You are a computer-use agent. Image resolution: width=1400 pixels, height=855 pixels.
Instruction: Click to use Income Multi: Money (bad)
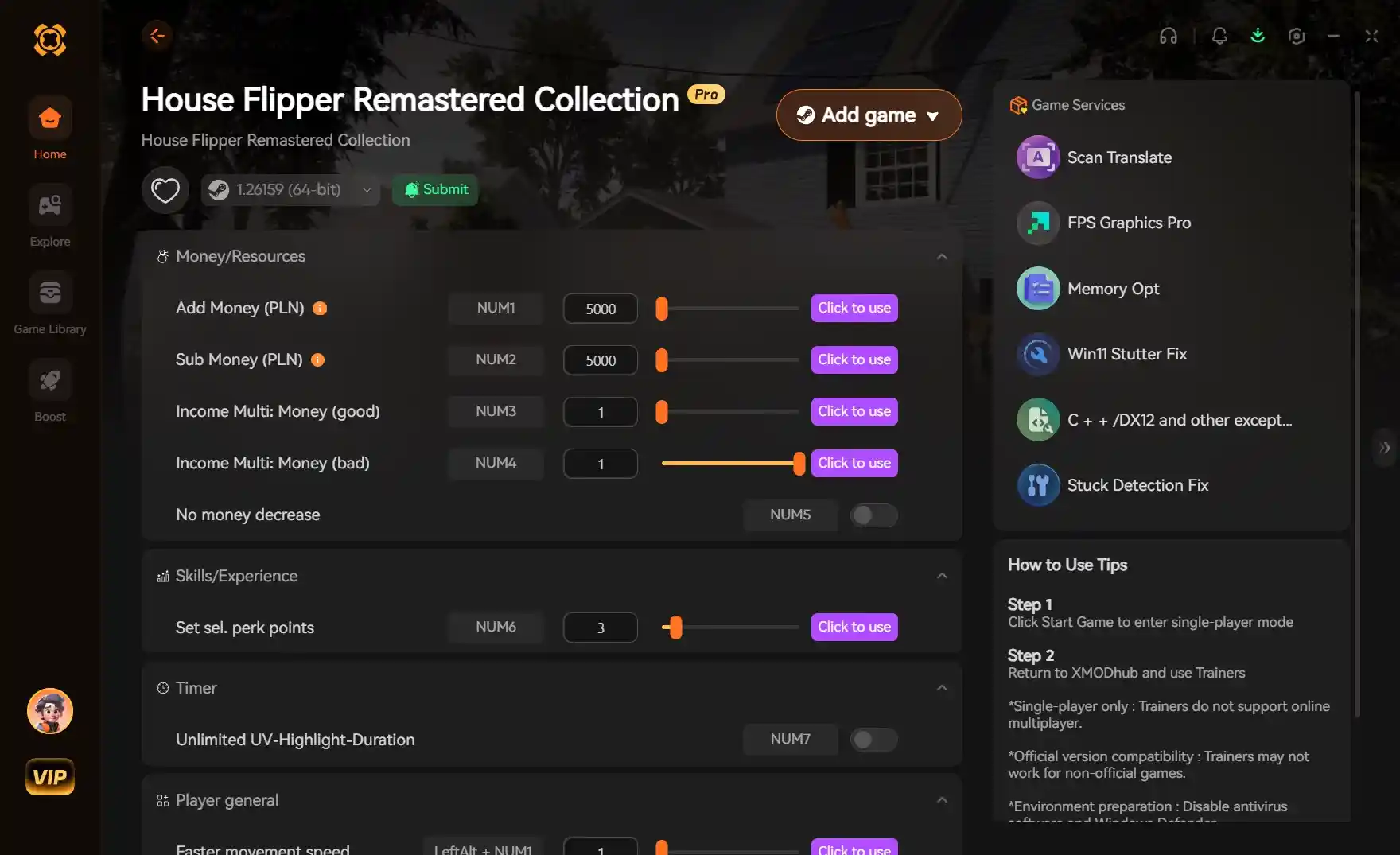854,463
